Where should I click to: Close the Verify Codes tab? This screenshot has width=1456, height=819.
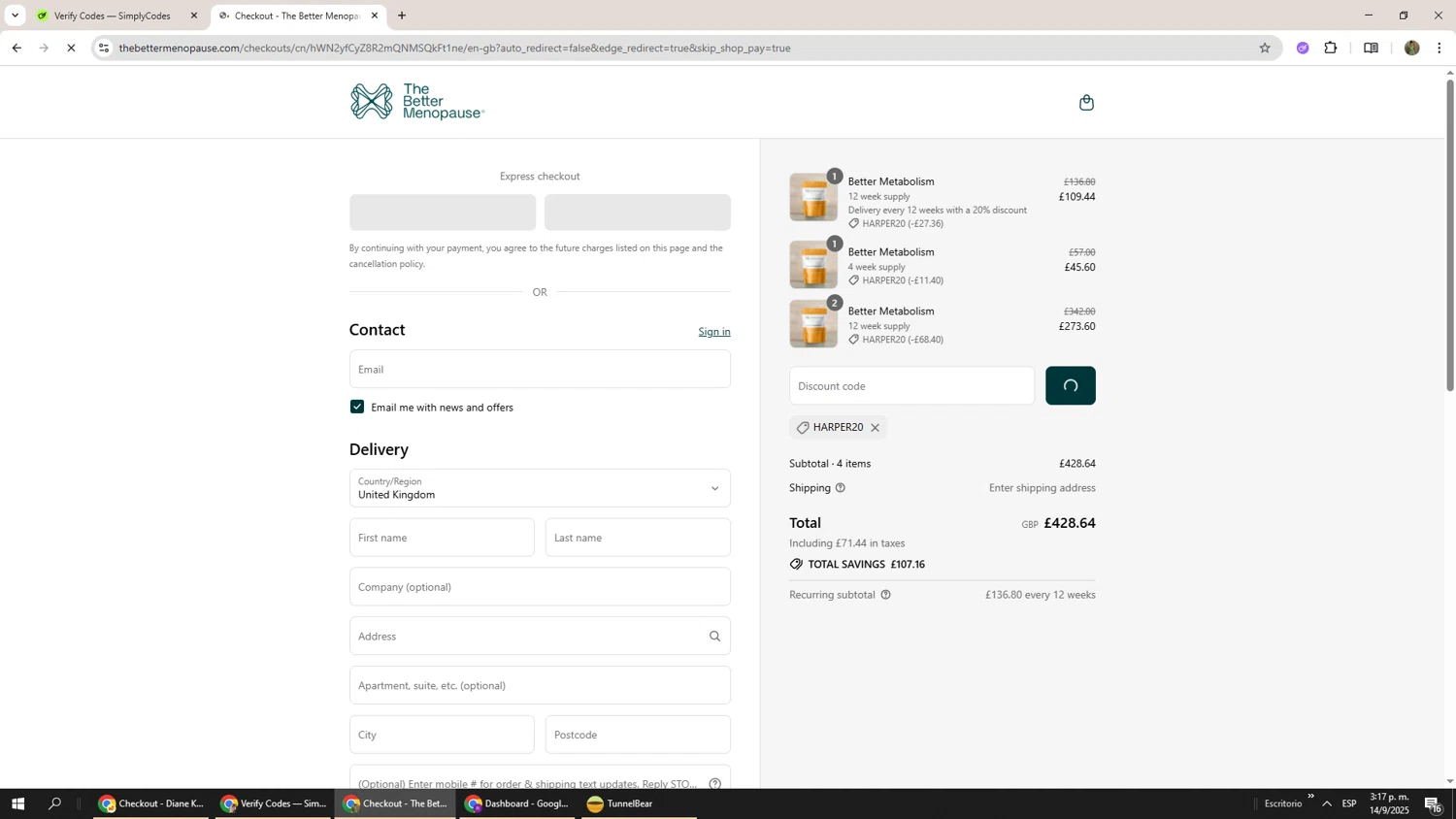[x=193, y=16]
